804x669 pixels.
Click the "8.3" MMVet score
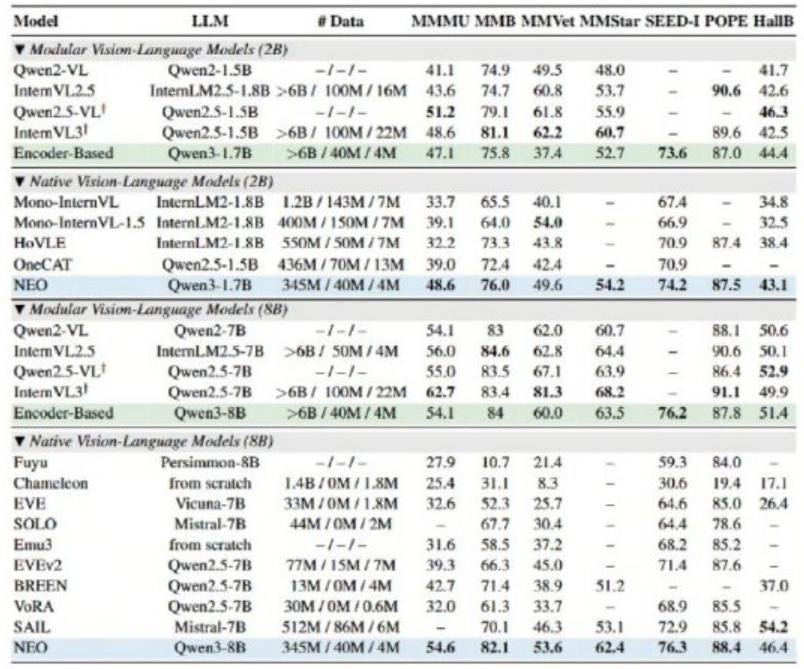[x=547, y=483]
